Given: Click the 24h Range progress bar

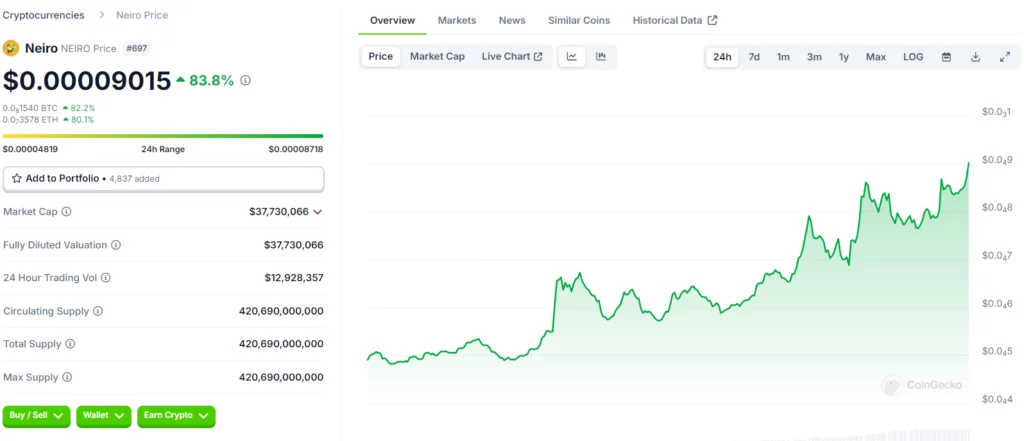Looking at the screenshot, I should click(163, 136).
